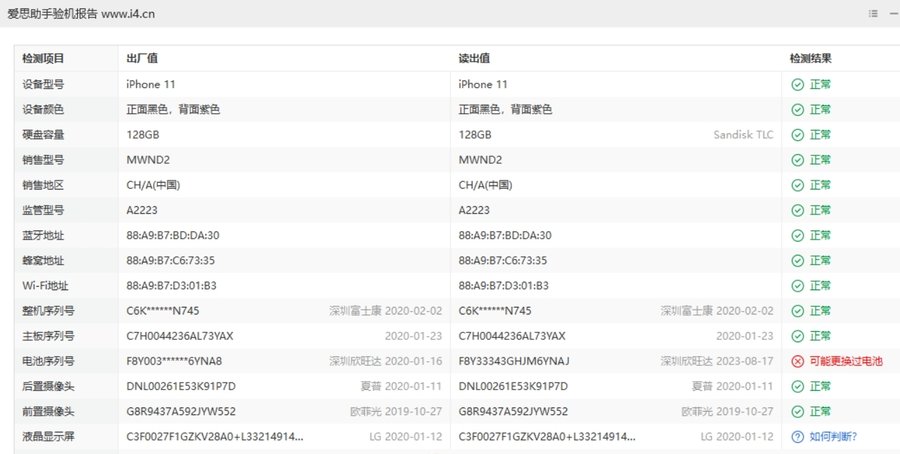Click the 出厂值 column header

(x=142, y=59)
